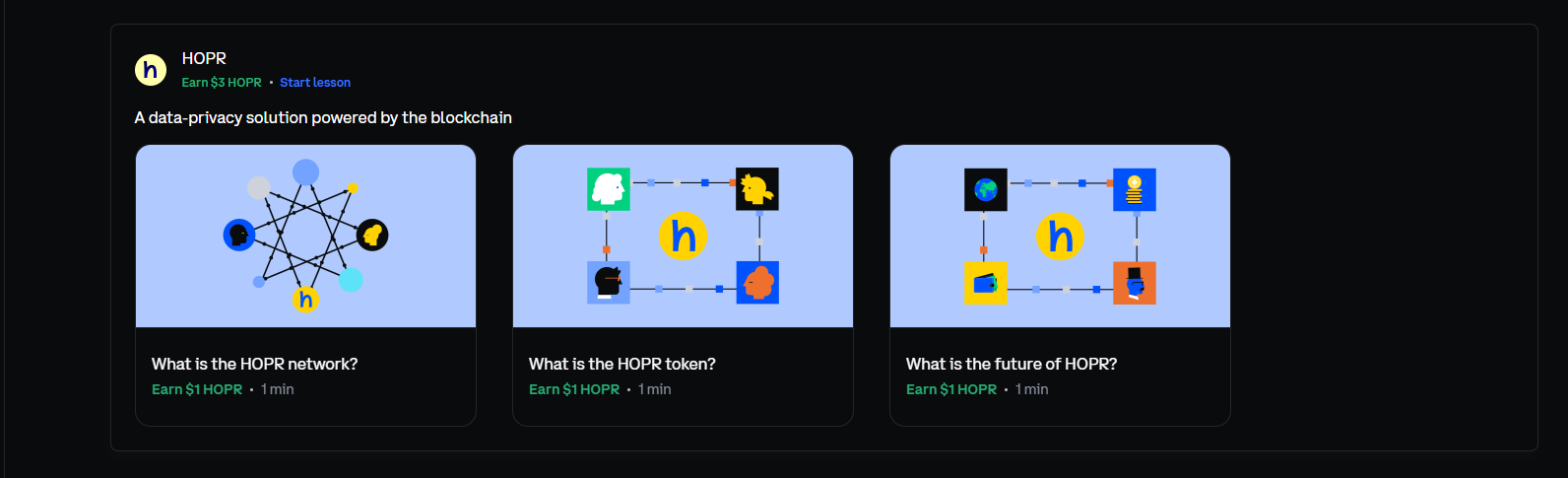The height and width of the screenshot is (478, 1568).
Task: Click the HOPR logo icon
Action: pos(151,70)
